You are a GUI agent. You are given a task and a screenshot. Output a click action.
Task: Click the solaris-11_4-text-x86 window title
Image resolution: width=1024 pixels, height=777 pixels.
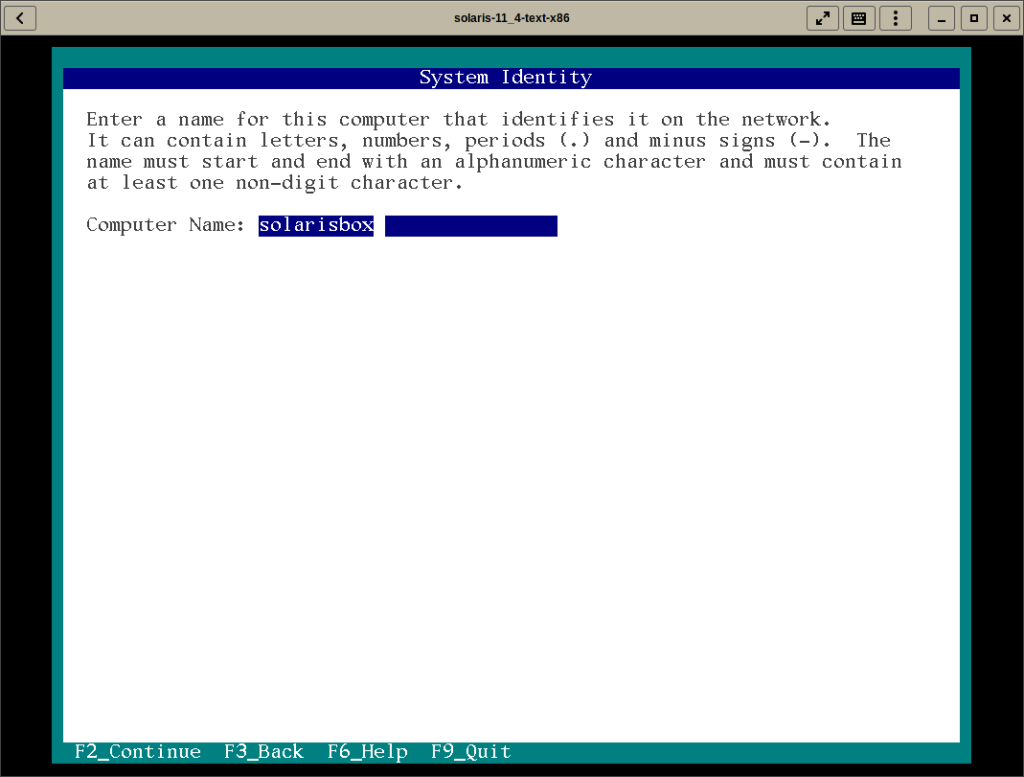(511, 18)
